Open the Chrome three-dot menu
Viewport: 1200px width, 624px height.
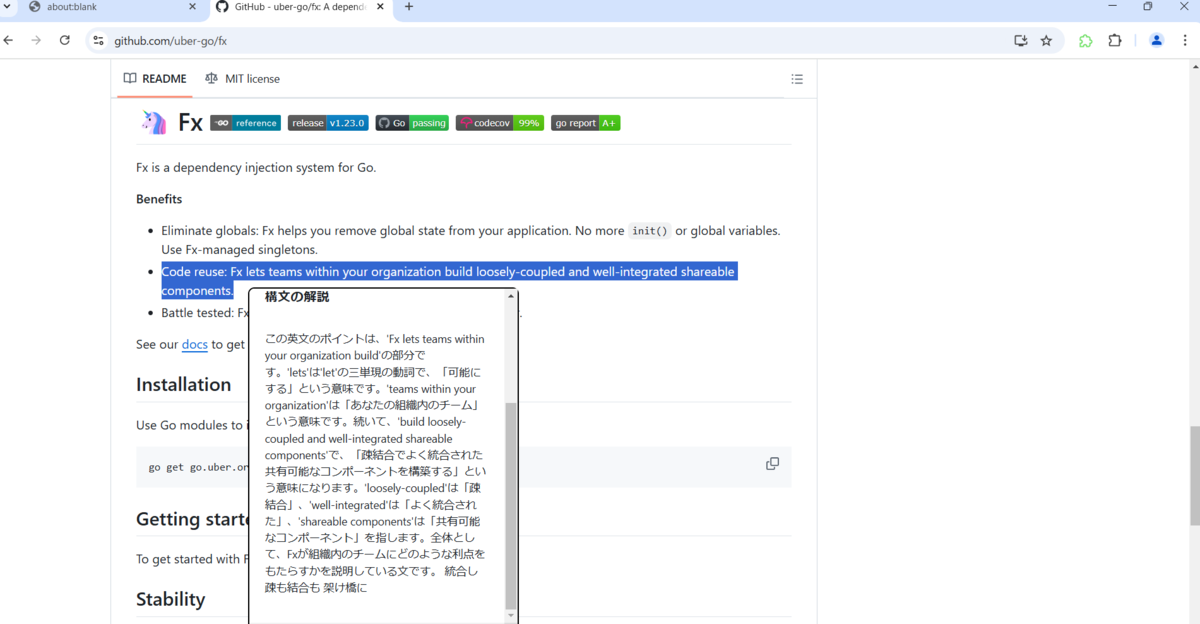[1186, 41]
